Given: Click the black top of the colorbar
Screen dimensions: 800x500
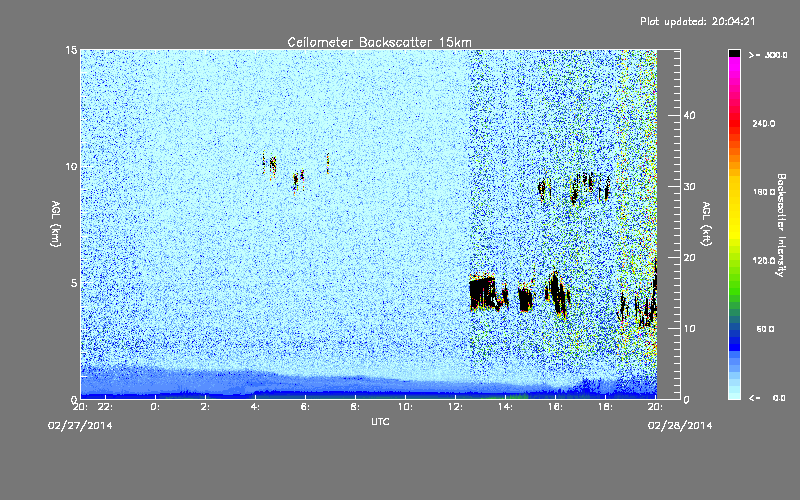Looking at the screenshot, I should coord(734,53).
